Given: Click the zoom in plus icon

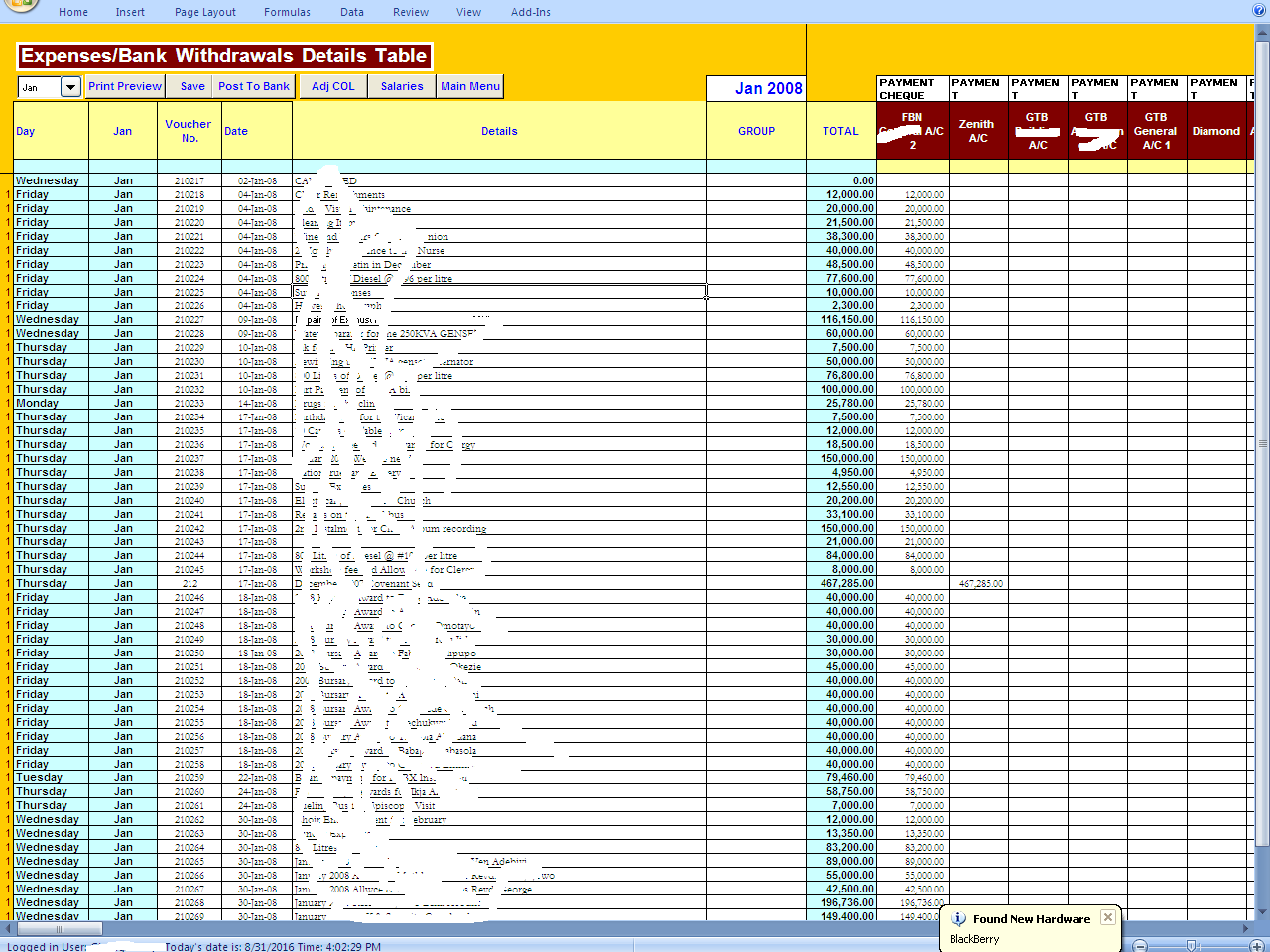Looking at the screenshot, I should pyautogui.click(x=1256, y=946).
